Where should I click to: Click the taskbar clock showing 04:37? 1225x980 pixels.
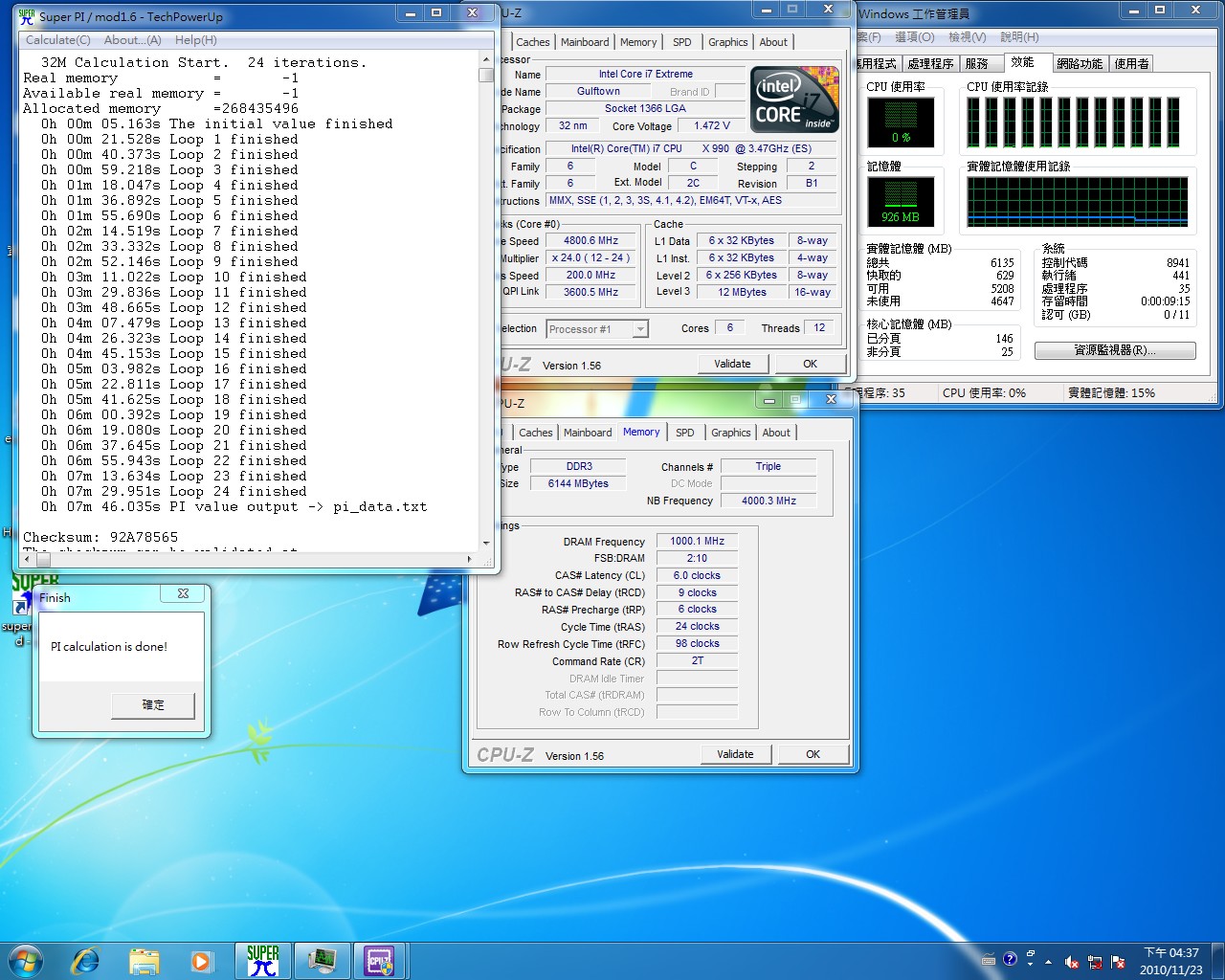coord(1170,961)
